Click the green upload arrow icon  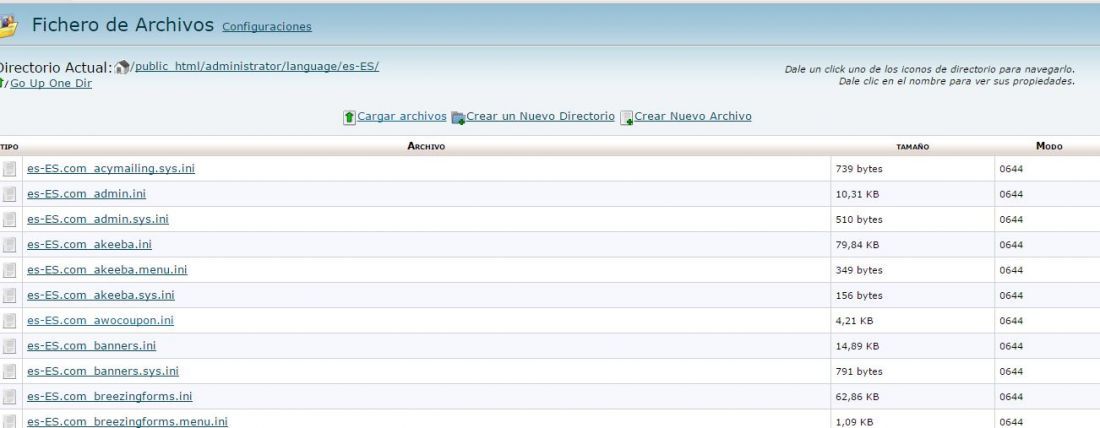tap(349, 117)
